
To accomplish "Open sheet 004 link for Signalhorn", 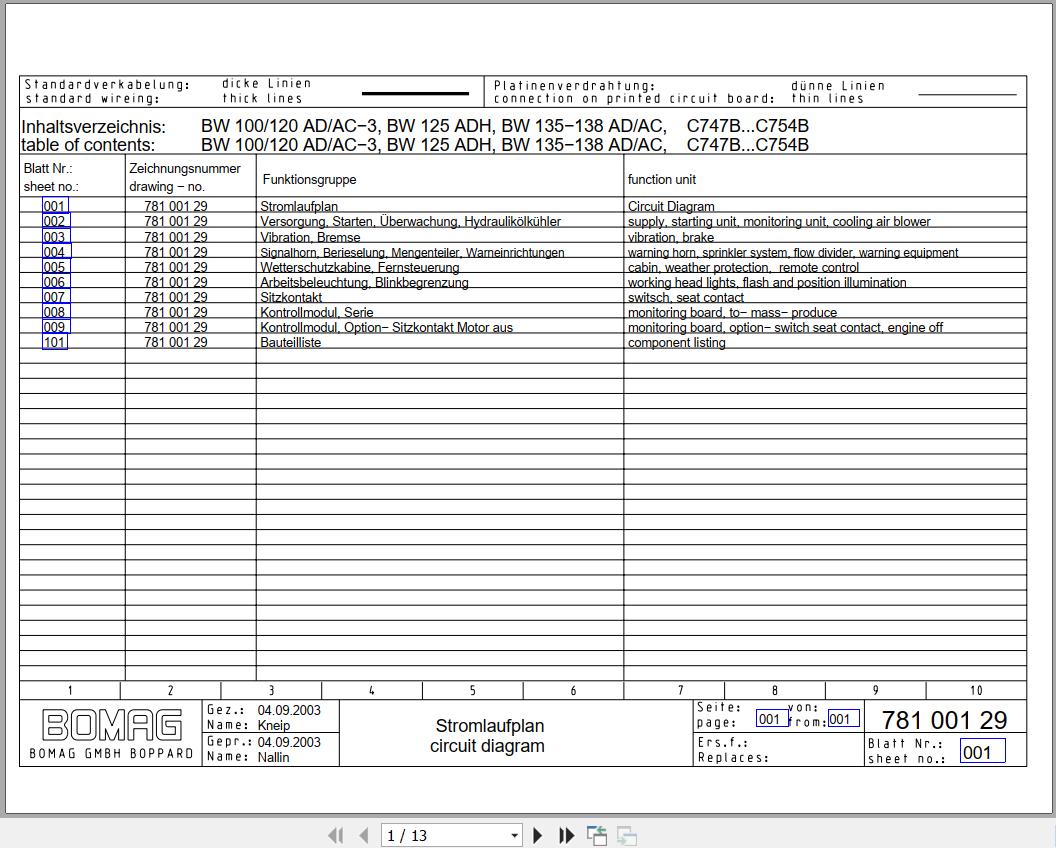I will [x=55, y=252].
